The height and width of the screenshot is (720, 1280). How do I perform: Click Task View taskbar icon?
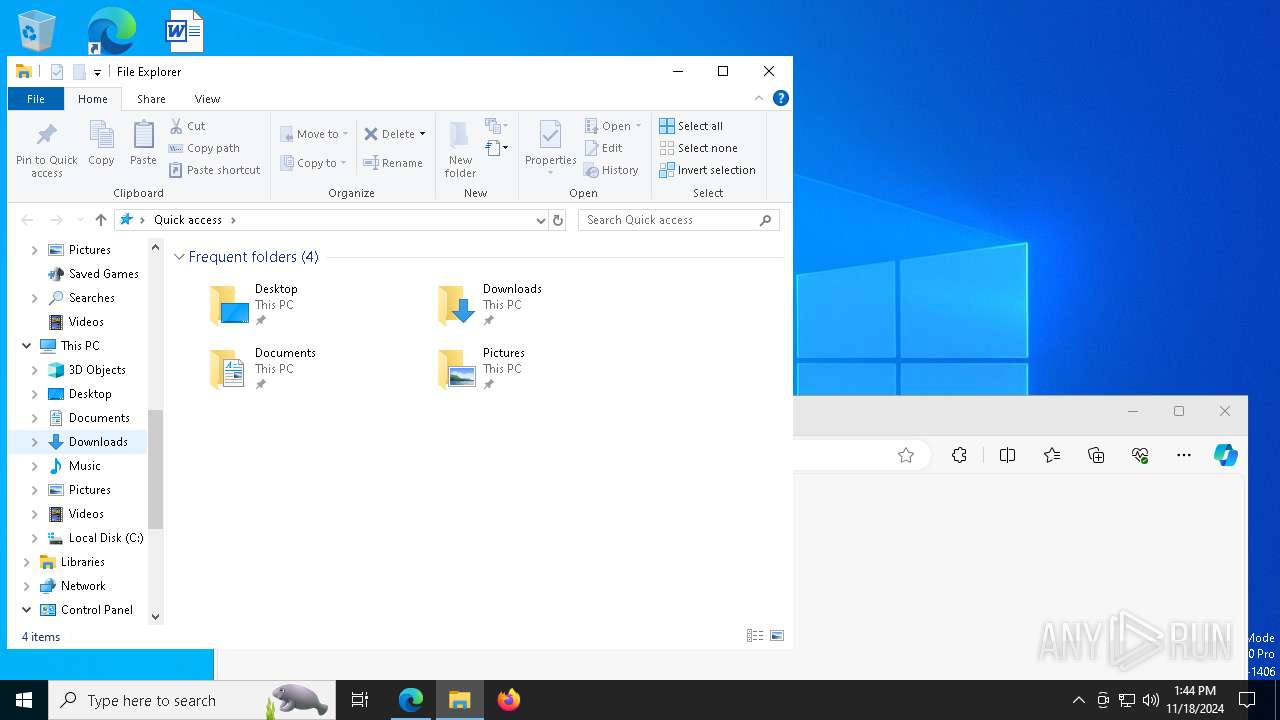[360, 700]
